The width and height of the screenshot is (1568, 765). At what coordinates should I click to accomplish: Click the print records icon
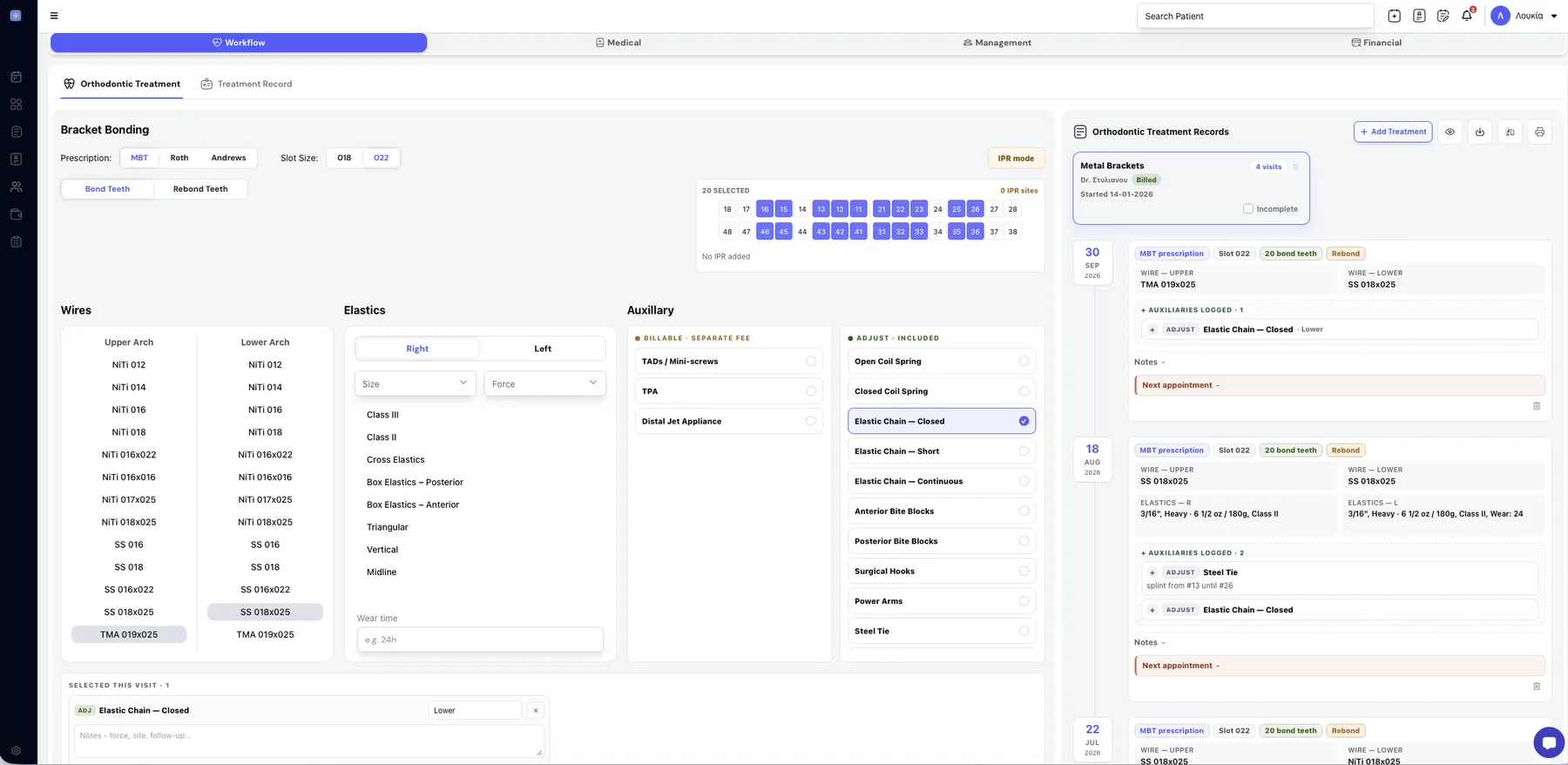pos(1539,132)
